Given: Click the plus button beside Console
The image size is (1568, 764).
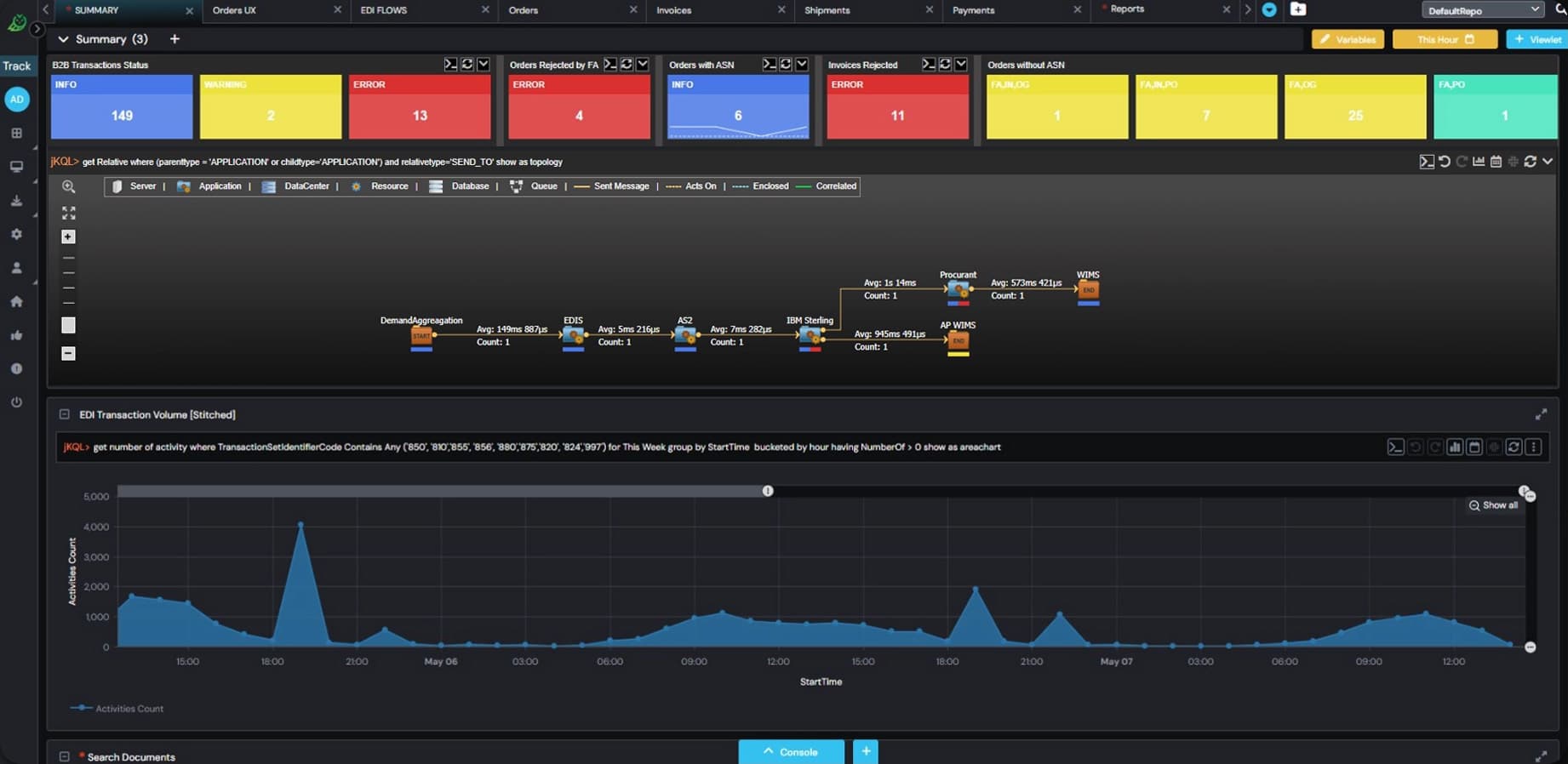Looking at the screenshot, I should [x=866, y=751].
